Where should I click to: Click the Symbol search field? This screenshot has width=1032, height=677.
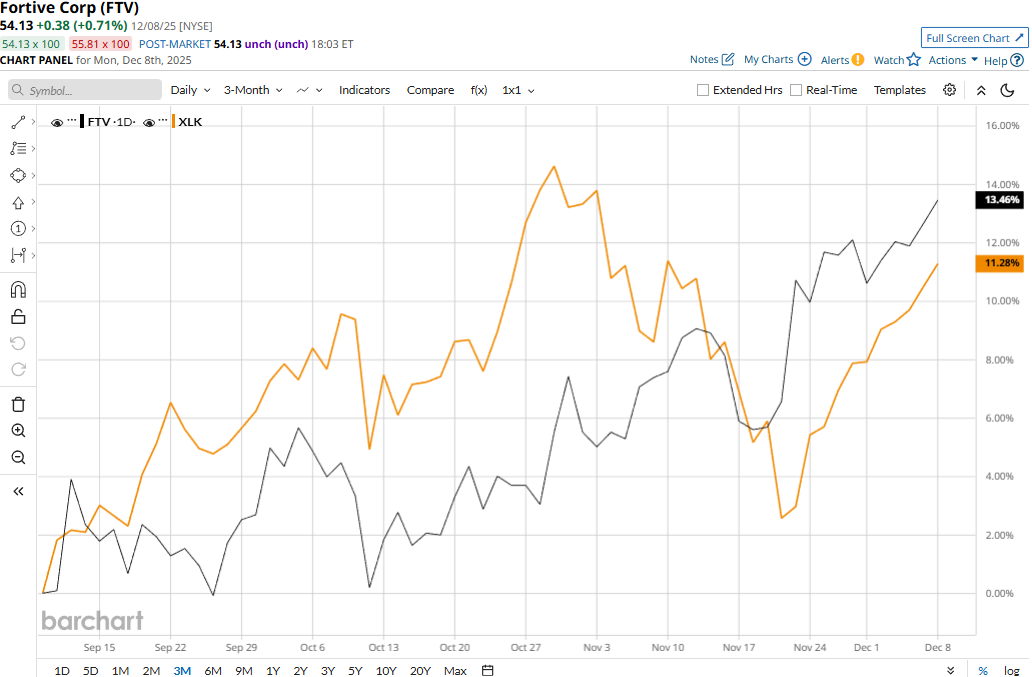click(x=85, y=90)
